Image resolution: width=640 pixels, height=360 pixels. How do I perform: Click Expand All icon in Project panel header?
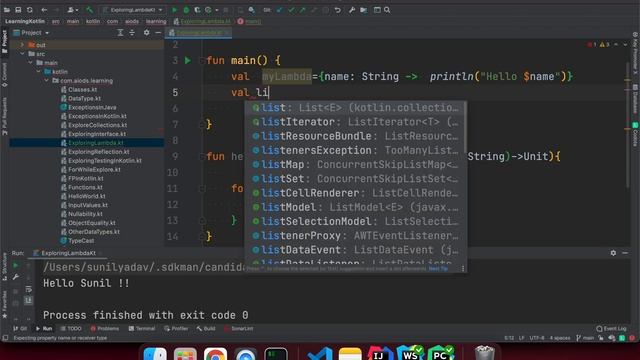point(120,33)
